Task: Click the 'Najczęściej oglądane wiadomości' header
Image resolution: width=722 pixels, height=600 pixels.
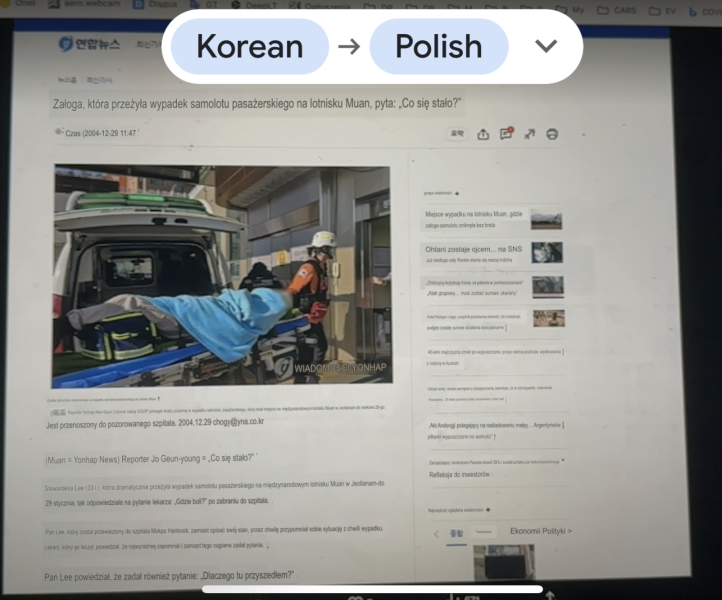Action: coord(459,510)
